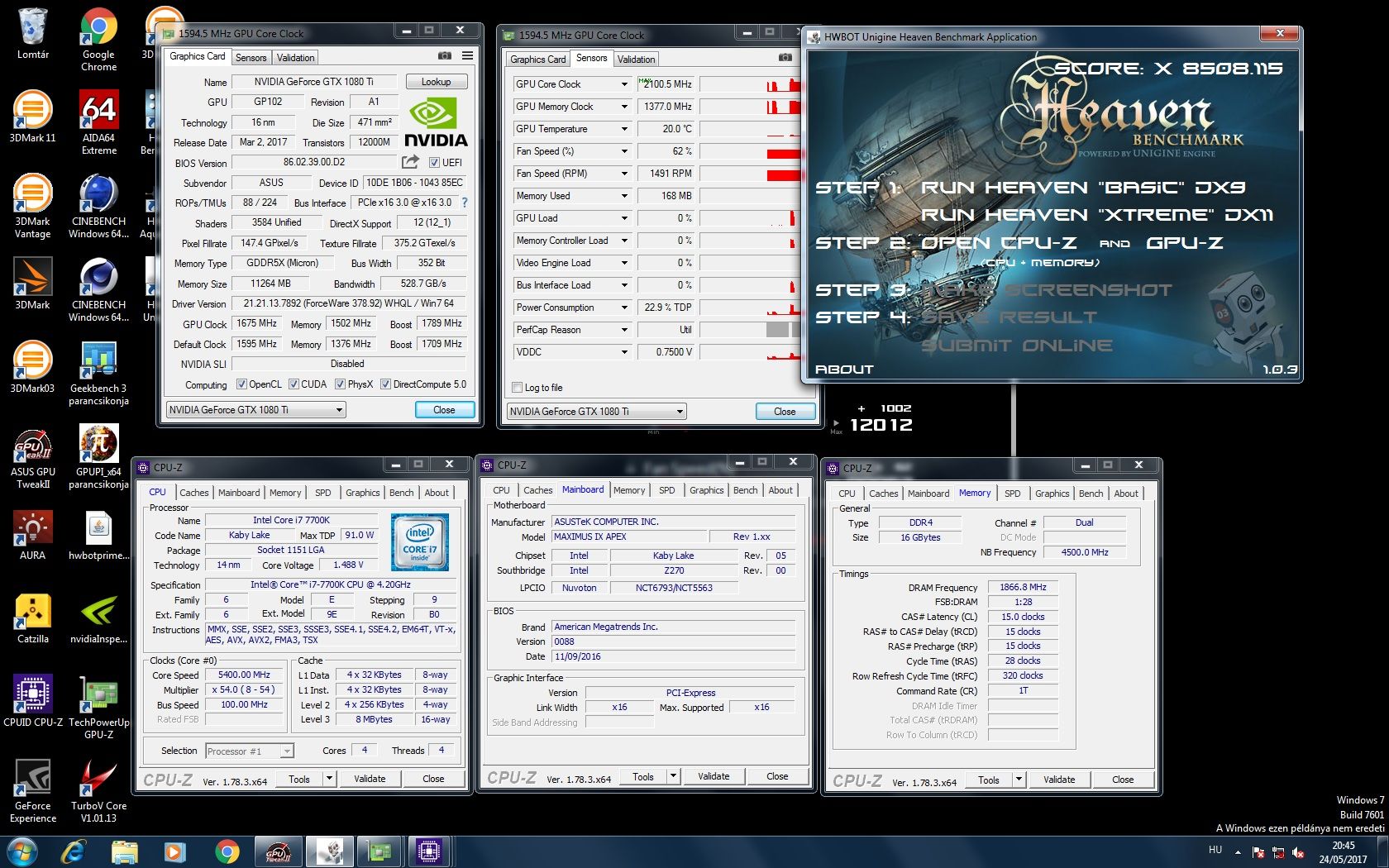The width and height of the screenshot is (1389, 868).
Task: Open Internet Explorer from the taskbar
Action: (74, 851)
